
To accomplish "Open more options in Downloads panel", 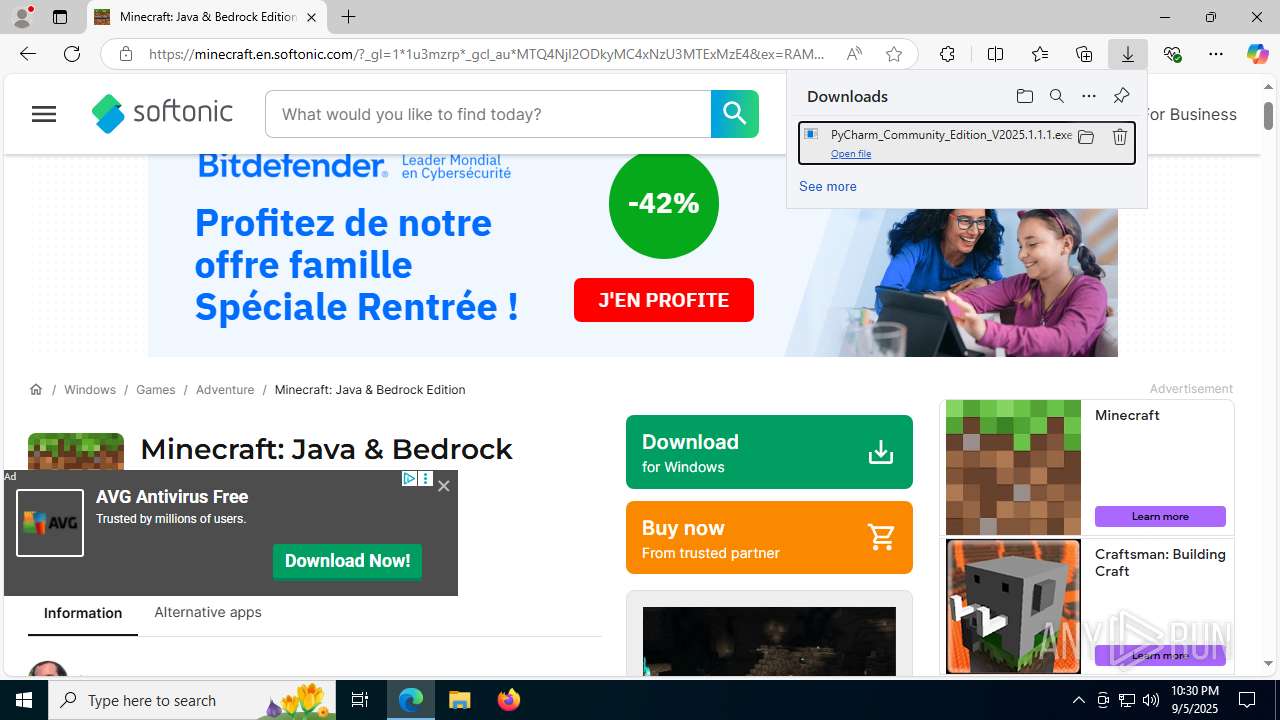I will [x=1089, y=96].
